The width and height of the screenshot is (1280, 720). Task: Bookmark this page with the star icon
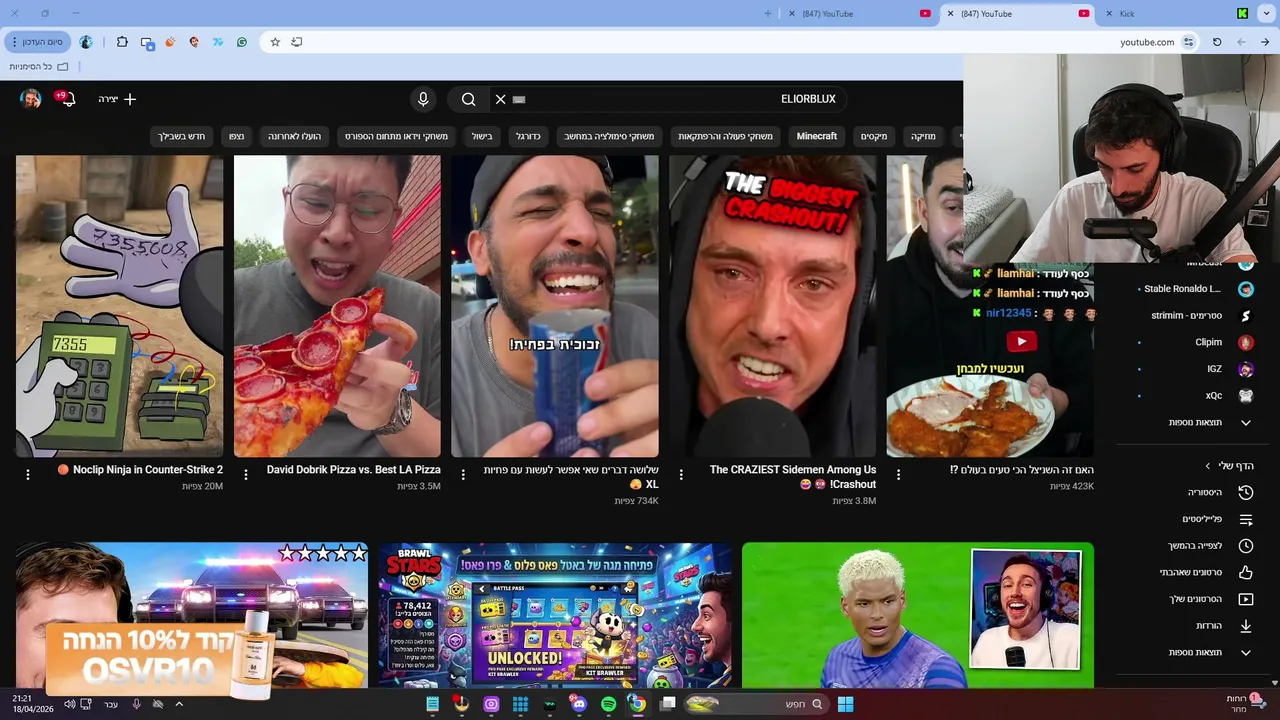(x=275, y=42)
